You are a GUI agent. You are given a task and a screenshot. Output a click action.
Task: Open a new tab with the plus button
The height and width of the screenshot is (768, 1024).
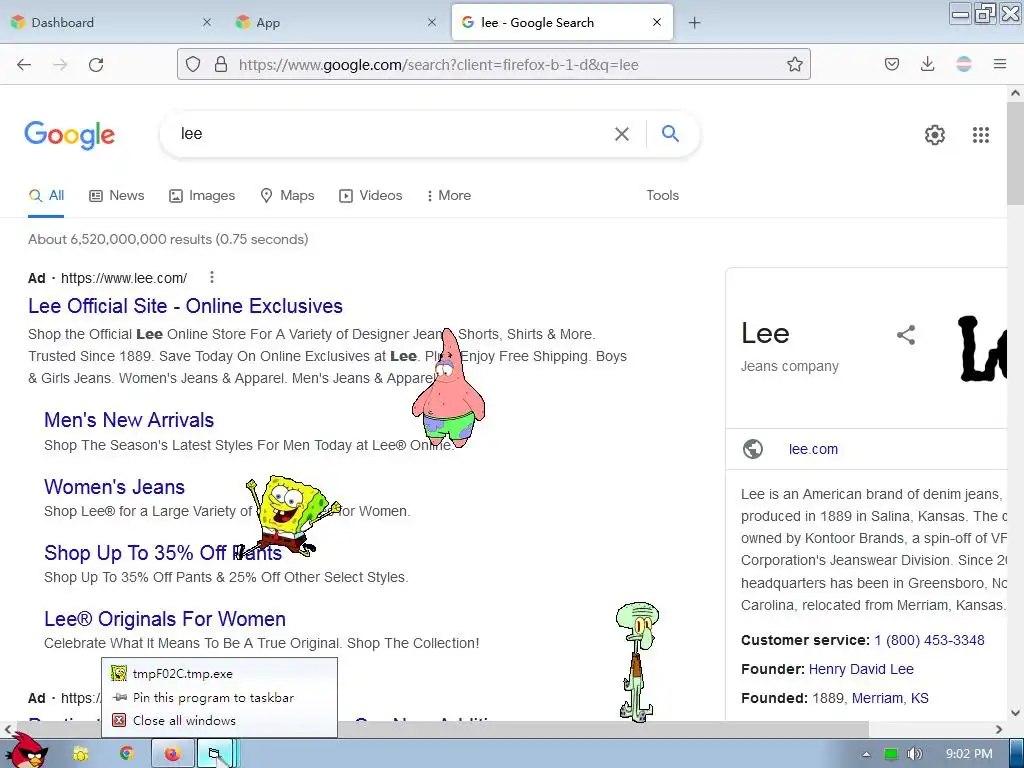695,23
